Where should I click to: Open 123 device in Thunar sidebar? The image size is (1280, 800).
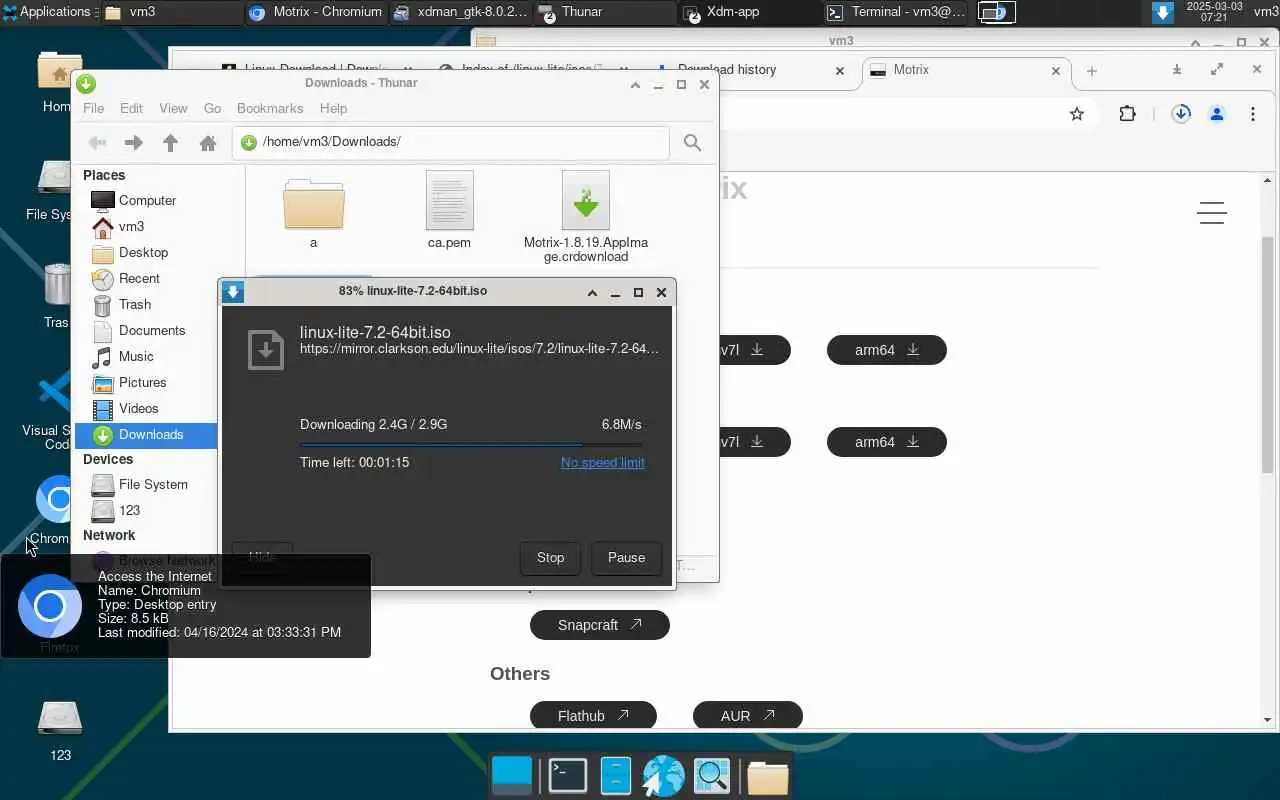coord(129,510)
